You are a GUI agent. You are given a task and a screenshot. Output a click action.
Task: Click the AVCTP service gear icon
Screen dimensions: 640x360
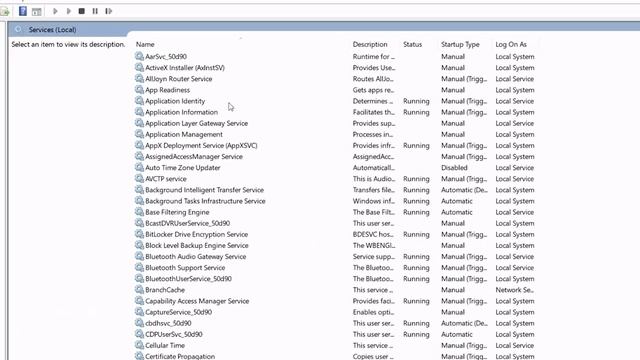(139, 178)
